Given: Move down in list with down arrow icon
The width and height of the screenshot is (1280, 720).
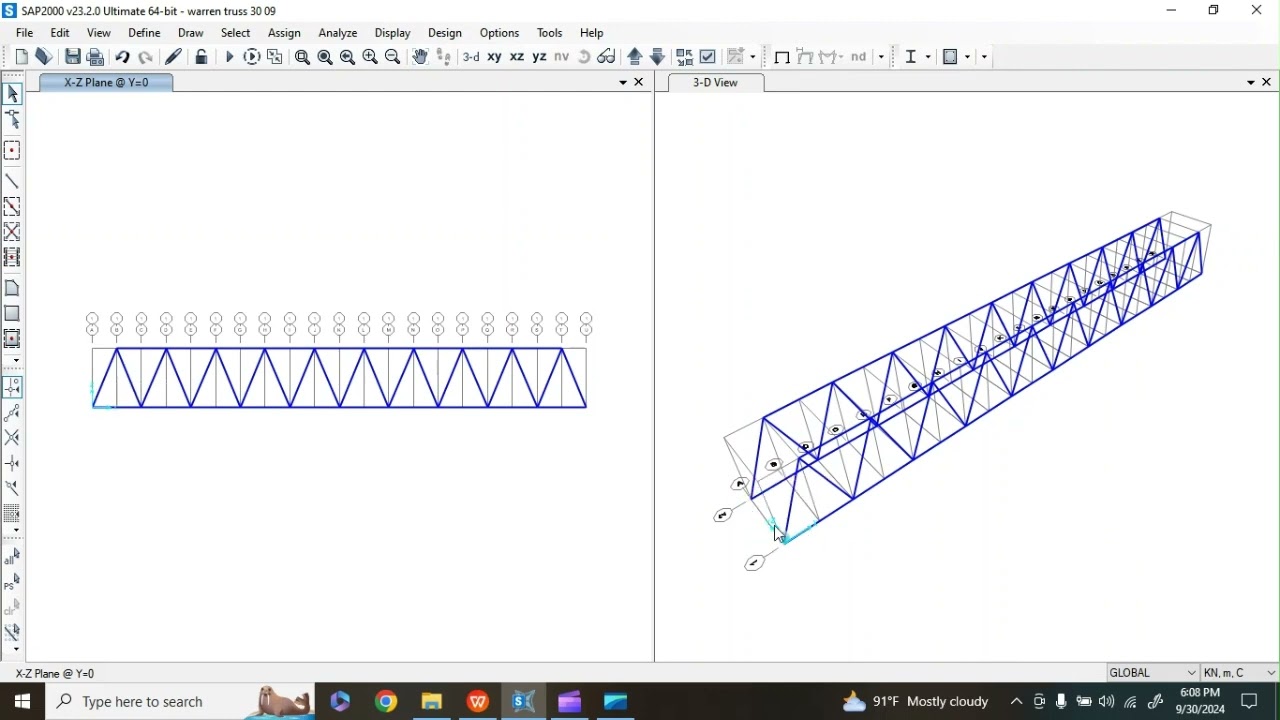Looking at the screenshot, I should coord(658,57).
